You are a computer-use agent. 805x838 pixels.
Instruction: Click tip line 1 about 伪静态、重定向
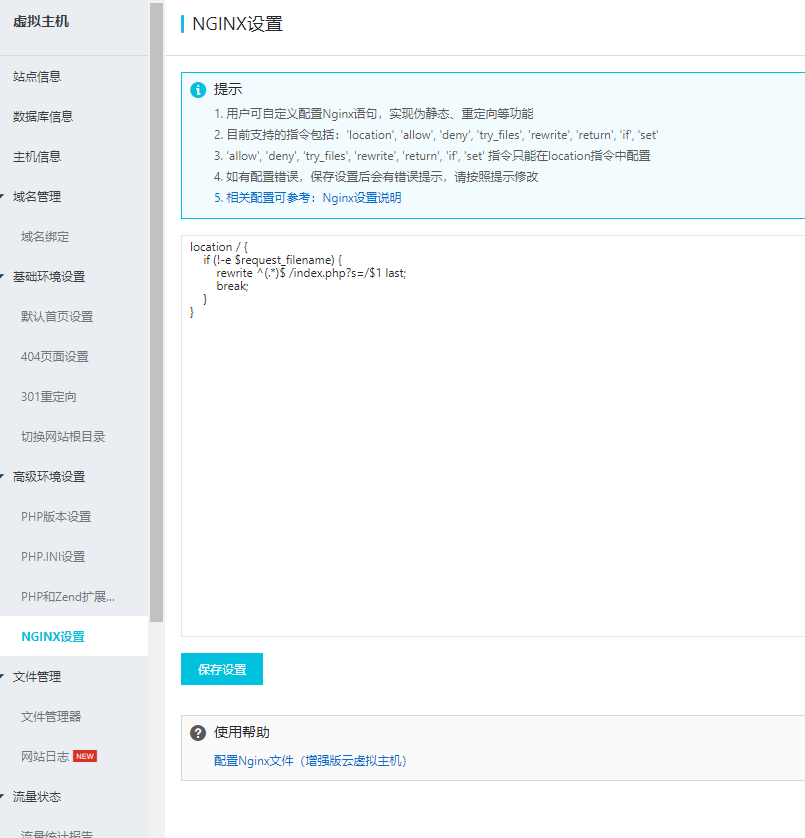(374, 114)
